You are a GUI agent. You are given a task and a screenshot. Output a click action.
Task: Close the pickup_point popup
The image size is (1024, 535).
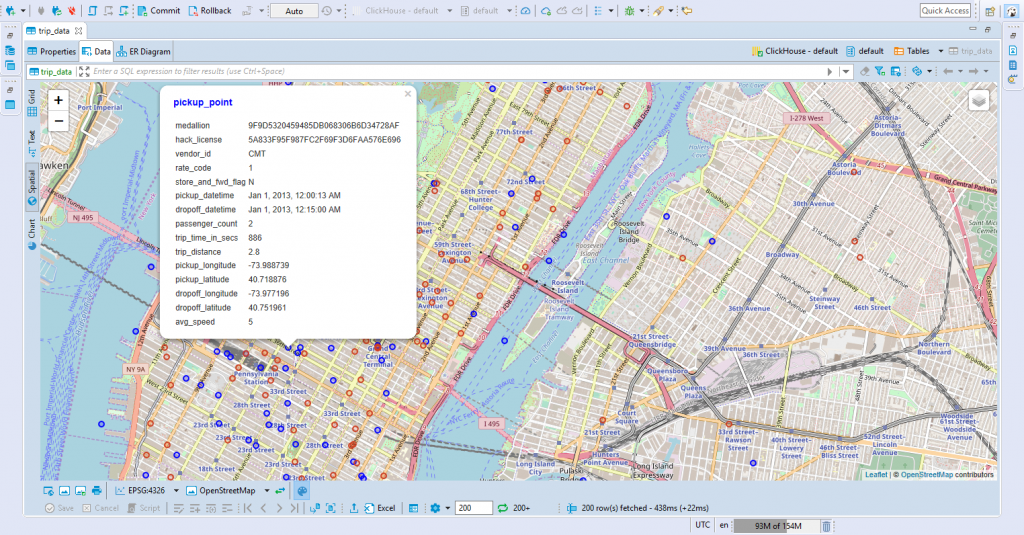point(408,94)
